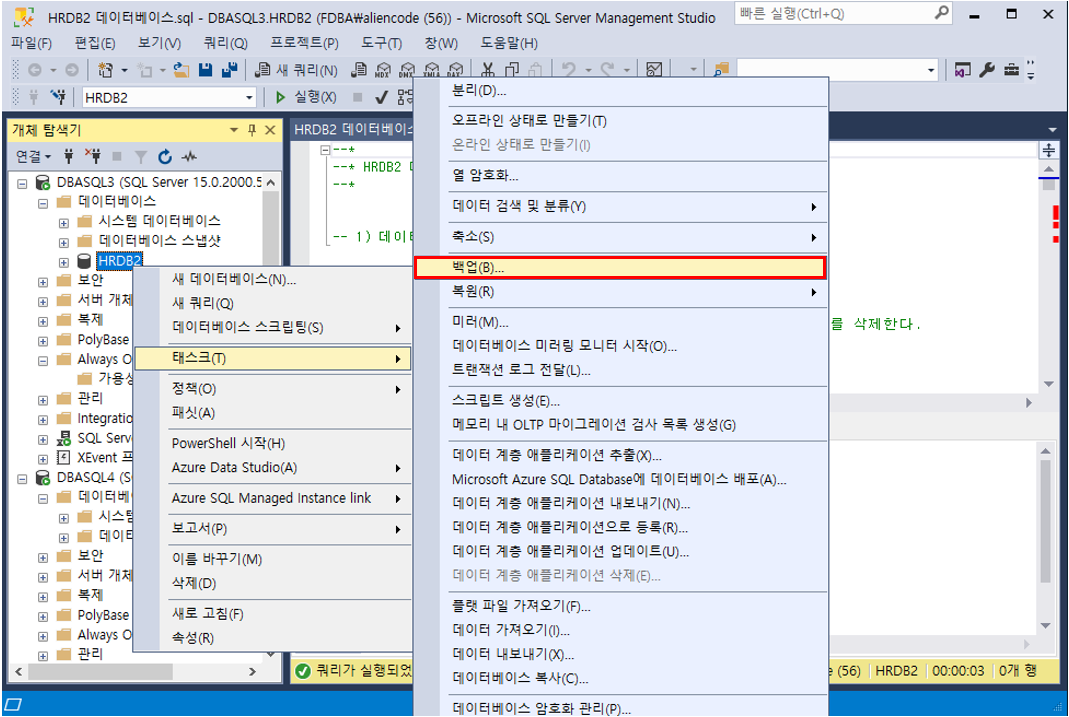Click the Change Connection plug icon

59,97
